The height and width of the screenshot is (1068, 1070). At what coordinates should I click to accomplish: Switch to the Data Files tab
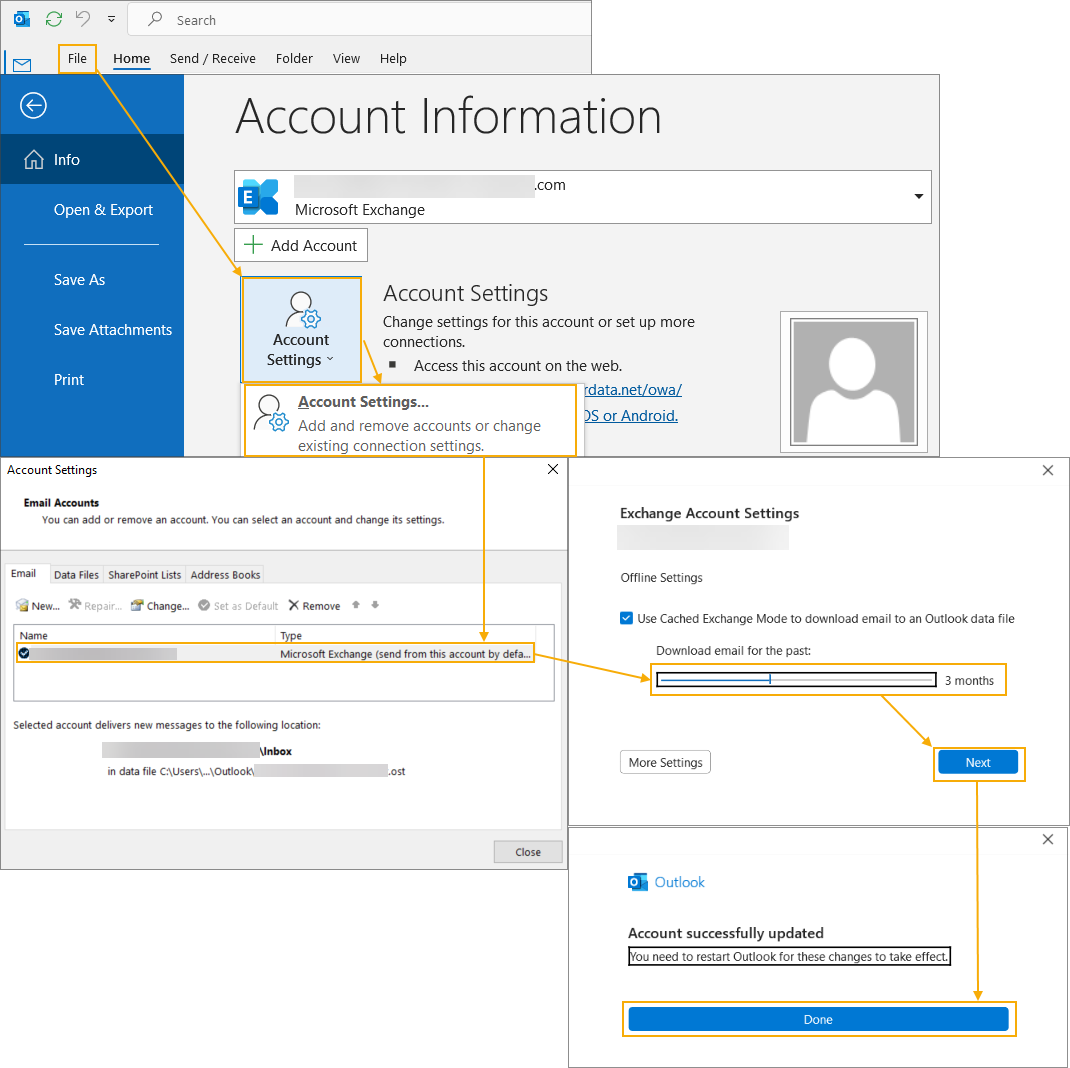pyautogui.click(x=76, y=575)
